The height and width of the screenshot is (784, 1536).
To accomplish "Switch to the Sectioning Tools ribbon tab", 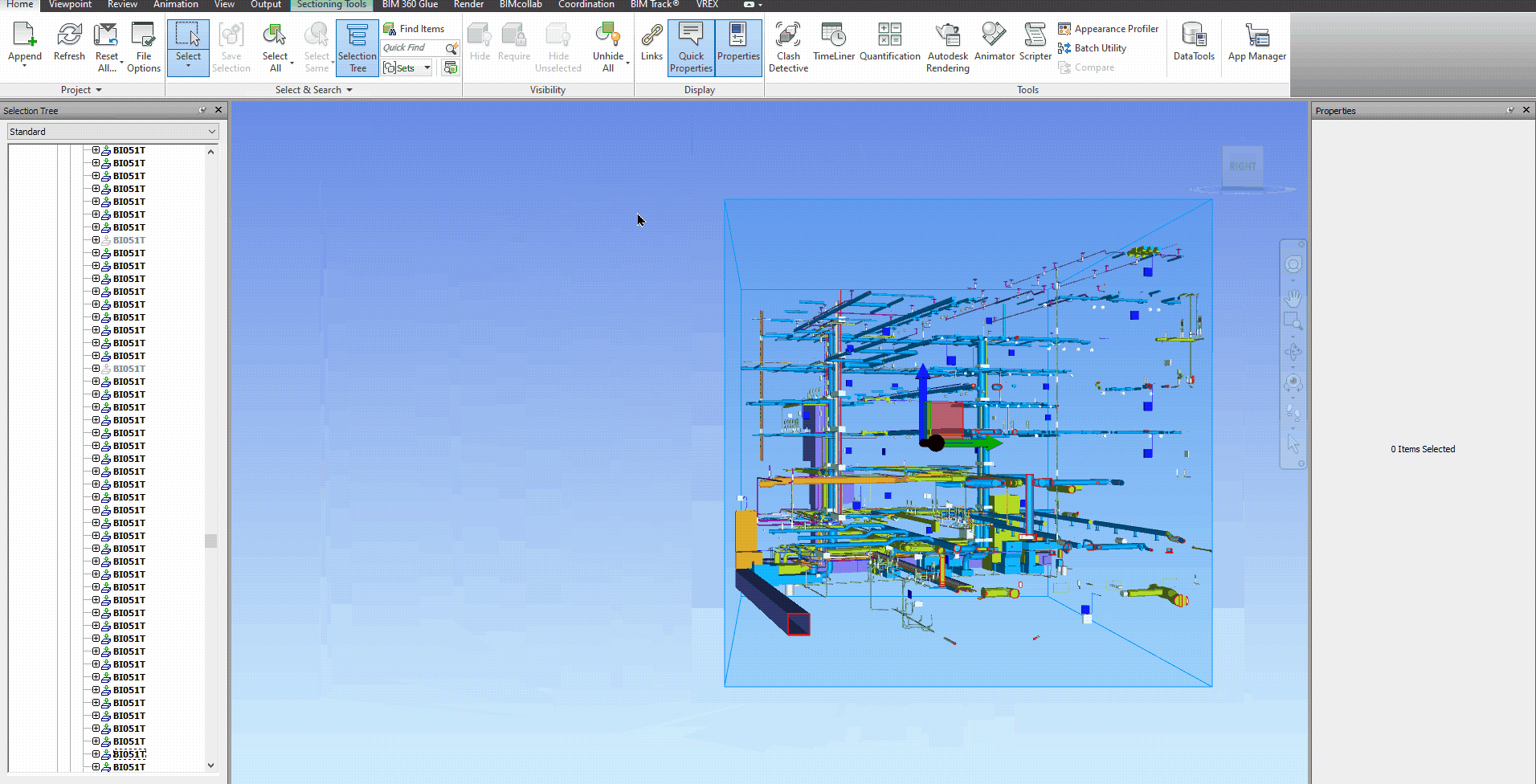I will click(x=331, y=5).
